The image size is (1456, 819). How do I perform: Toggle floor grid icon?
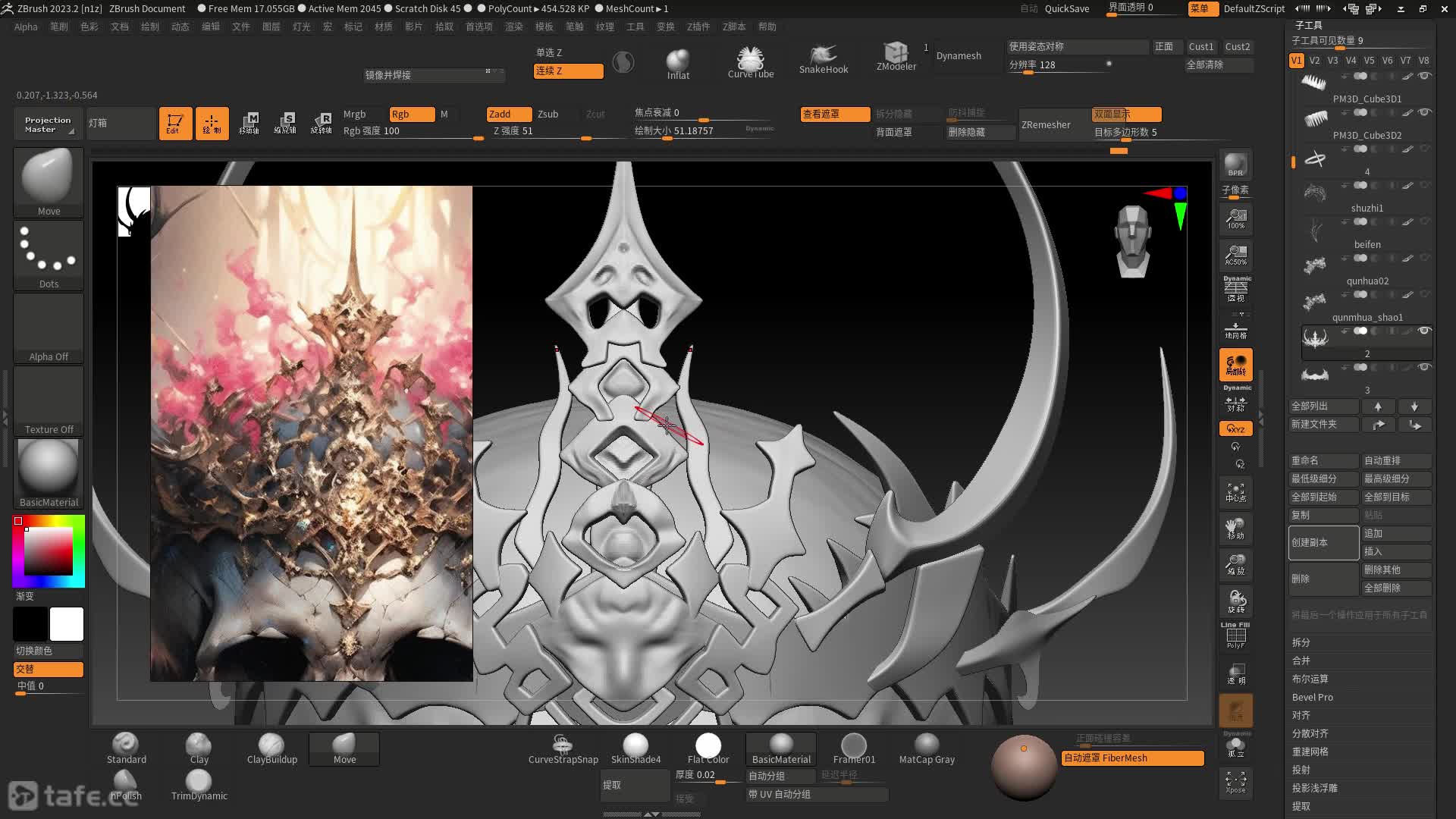(1236, 330)
